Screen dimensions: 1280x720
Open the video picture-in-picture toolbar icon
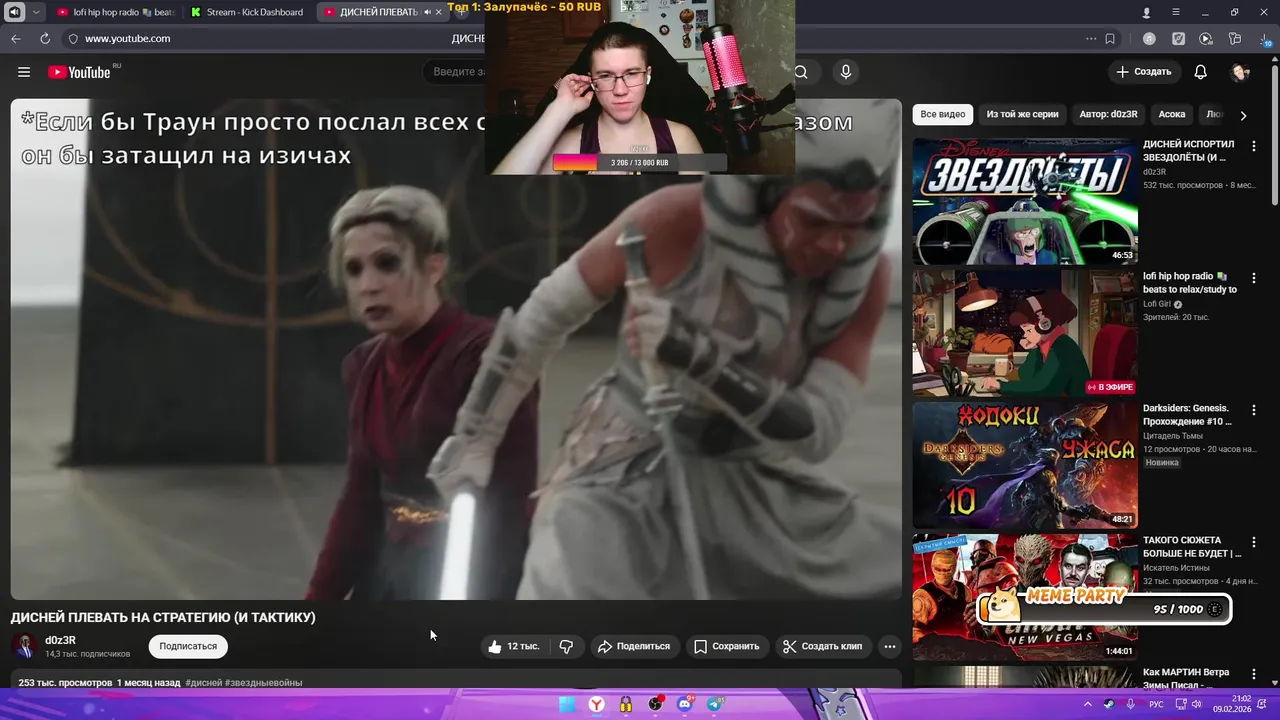point(1206,39)
